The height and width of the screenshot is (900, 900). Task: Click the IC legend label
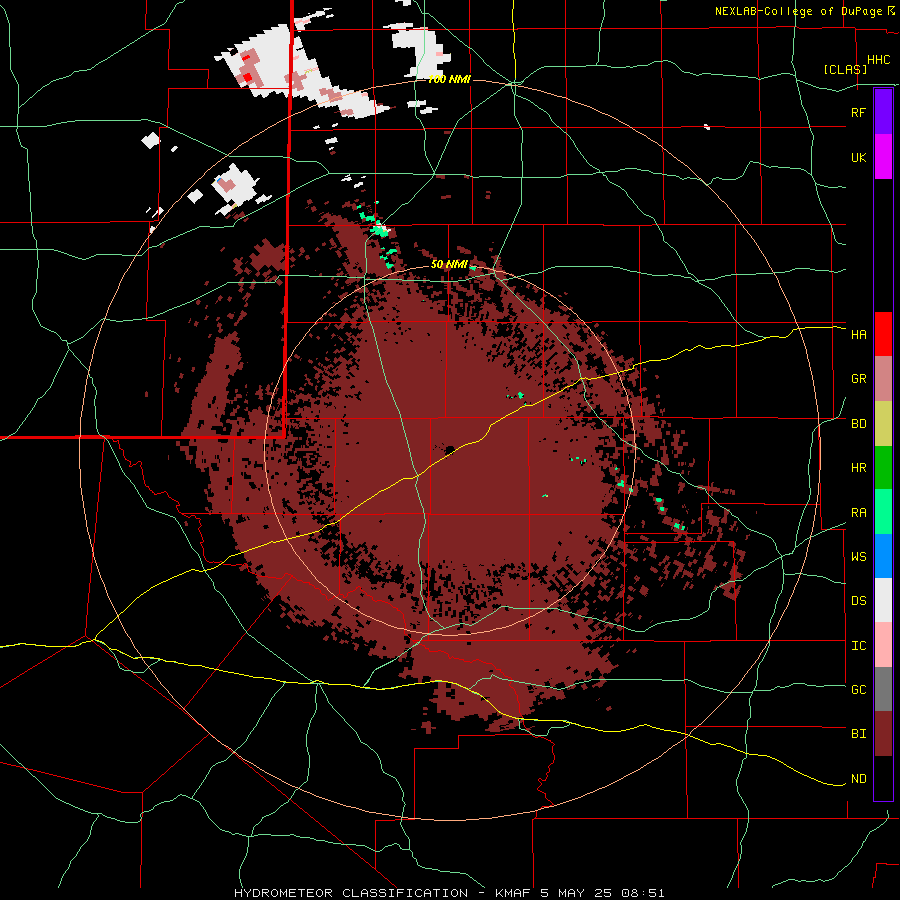(858, 646)
